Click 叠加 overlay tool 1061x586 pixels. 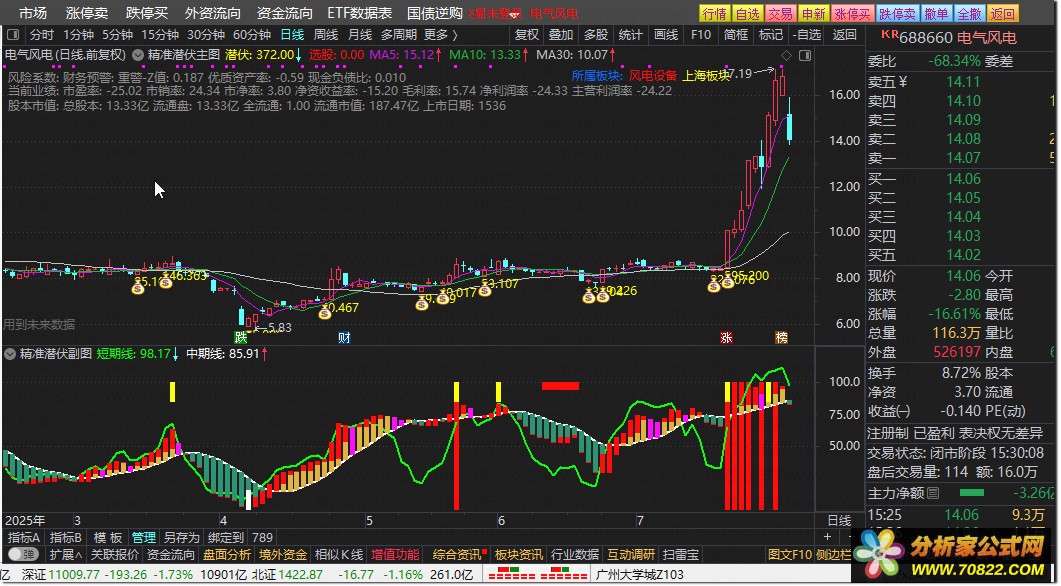pyautogui.click(x=561, y=35)
